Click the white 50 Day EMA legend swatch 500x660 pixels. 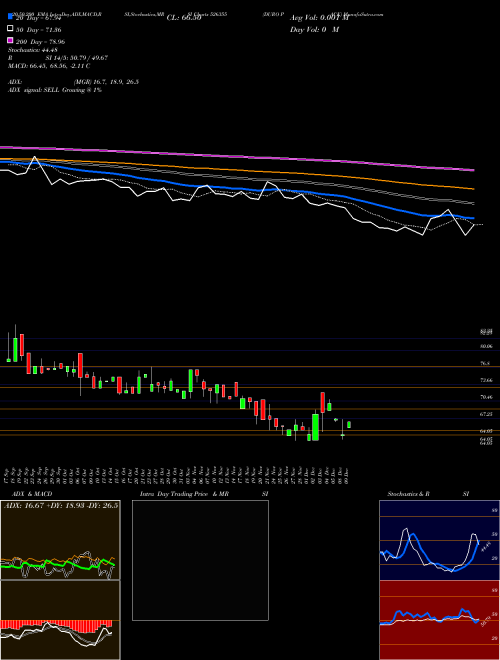tap(10, 29)
